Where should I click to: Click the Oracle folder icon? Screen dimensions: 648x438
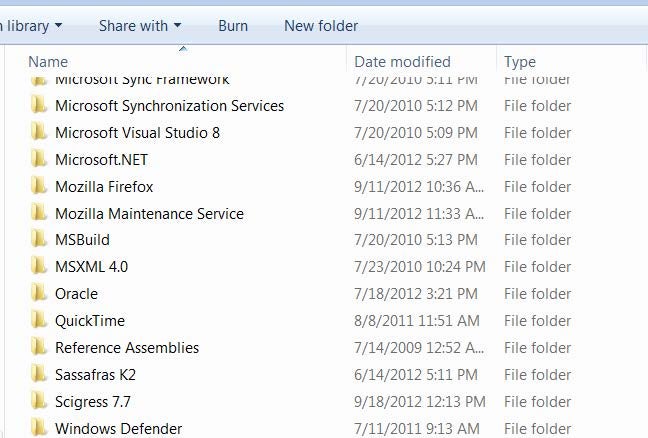point(39,293)
